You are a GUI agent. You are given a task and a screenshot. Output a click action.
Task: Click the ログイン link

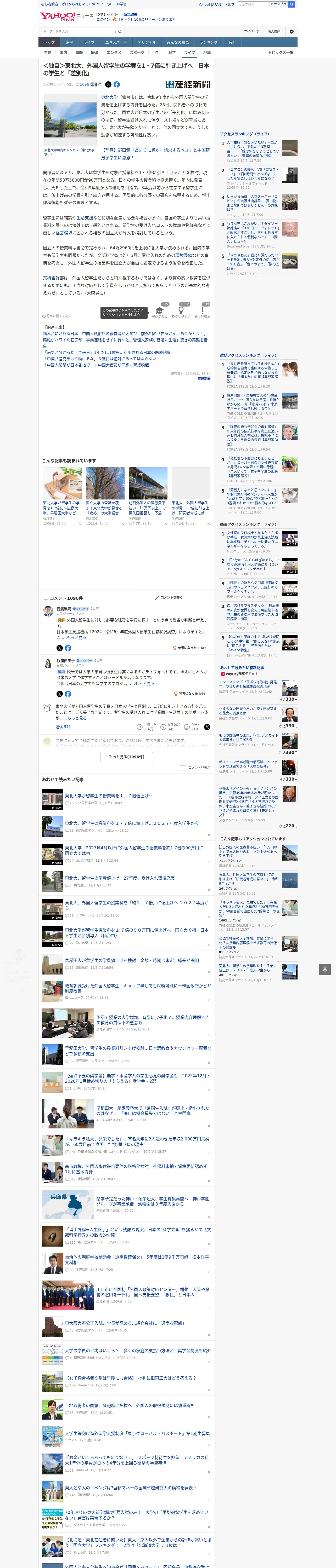(103, 20)
